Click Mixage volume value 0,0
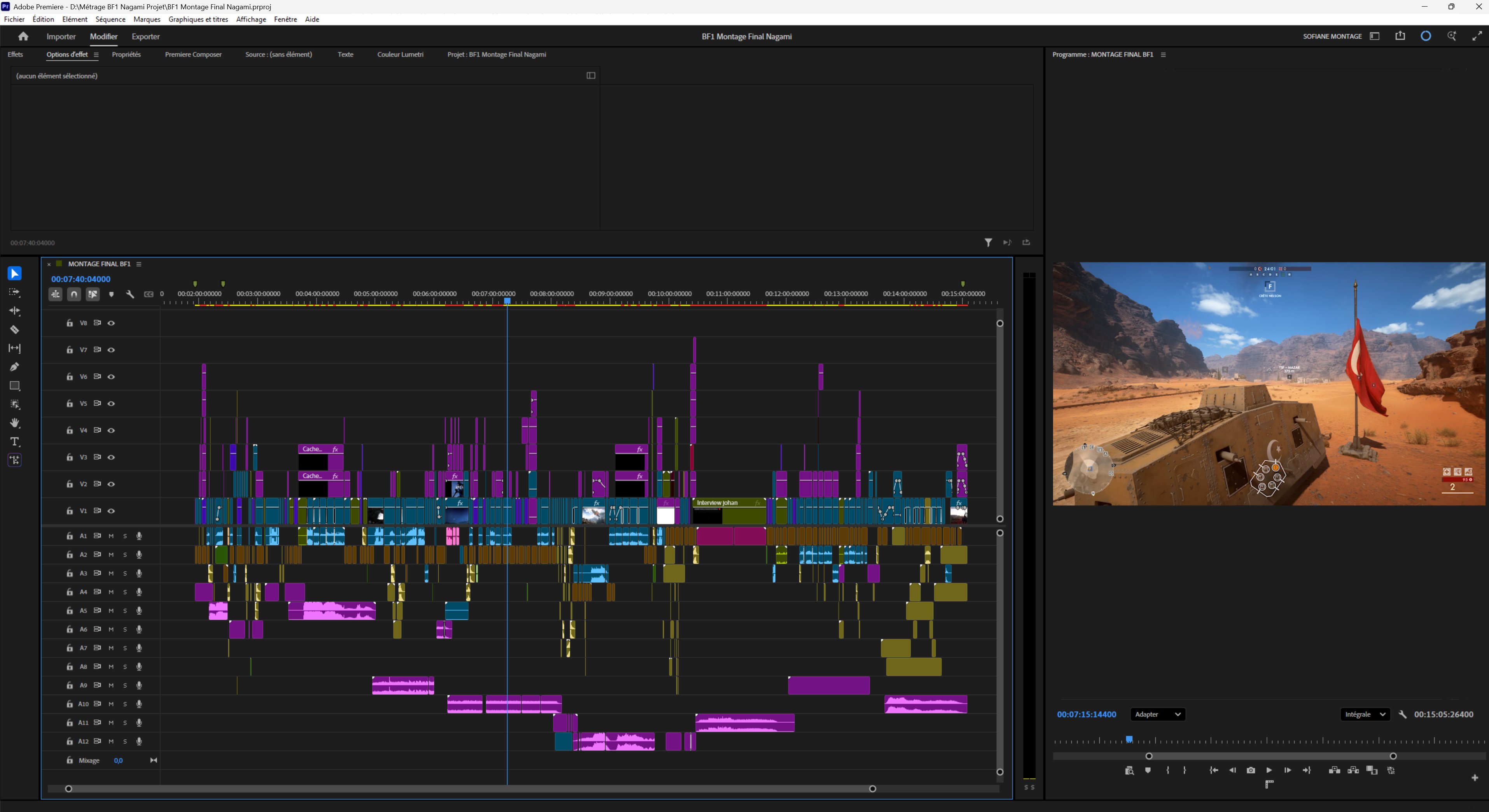The width and height of the screenshot is (1489, 812). 118,761
